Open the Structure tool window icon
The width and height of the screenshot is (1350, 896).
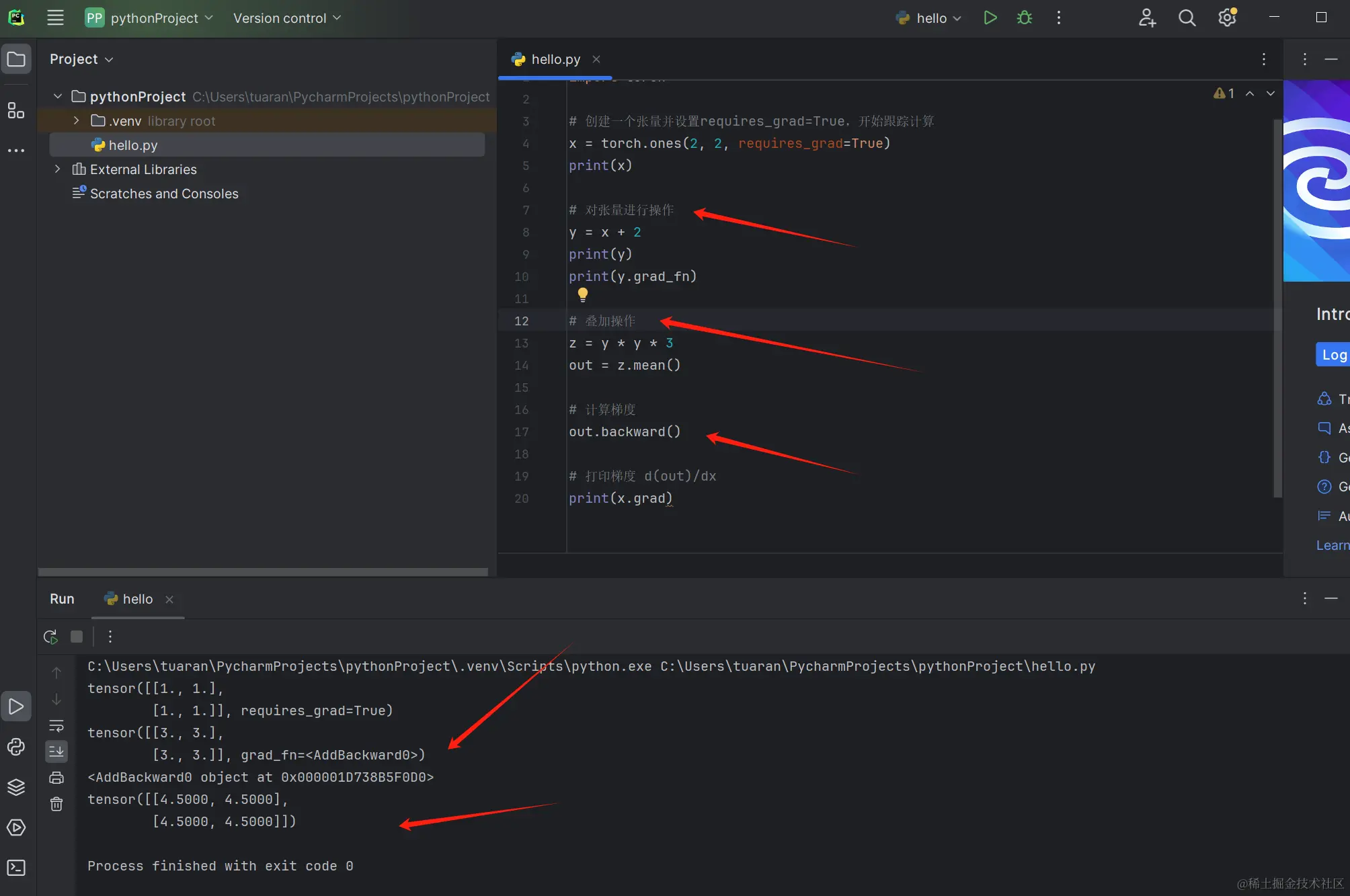[16, 110]
